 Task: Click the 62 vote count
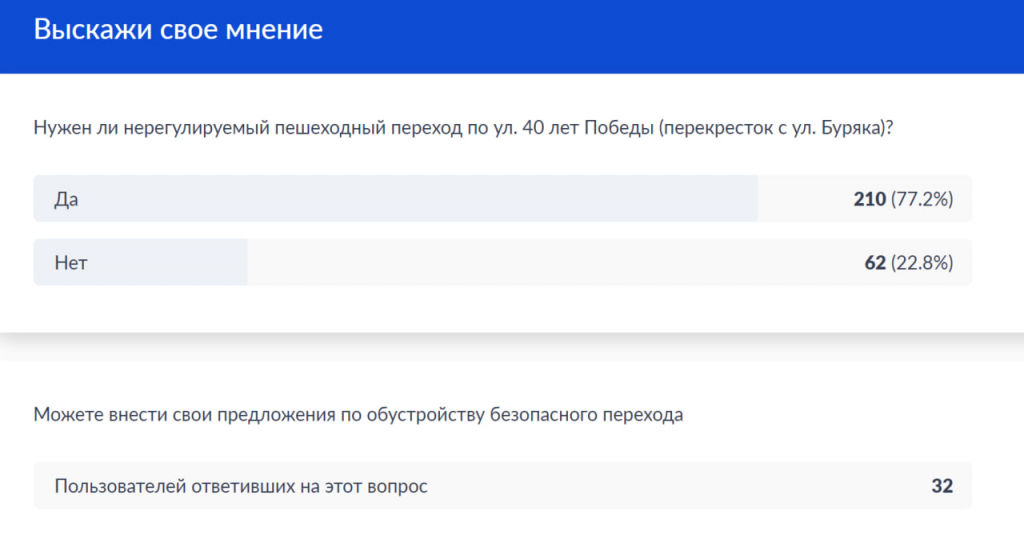875,263
